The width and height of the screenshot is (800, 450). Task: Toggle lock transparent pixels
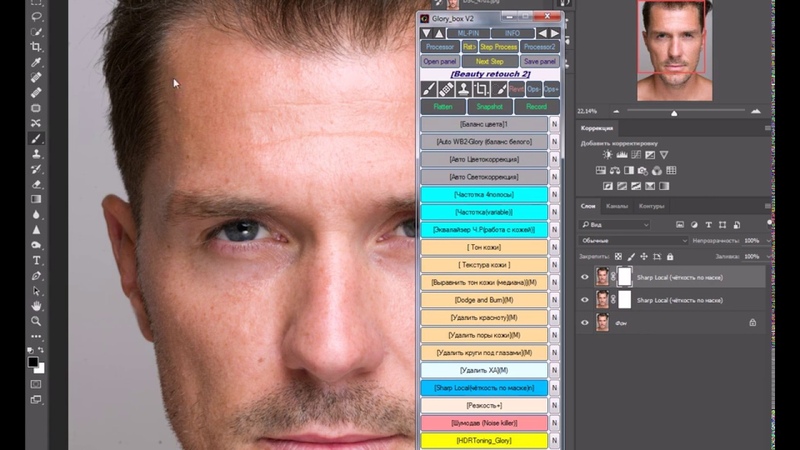pyautogui.click(x=618, y=257)
